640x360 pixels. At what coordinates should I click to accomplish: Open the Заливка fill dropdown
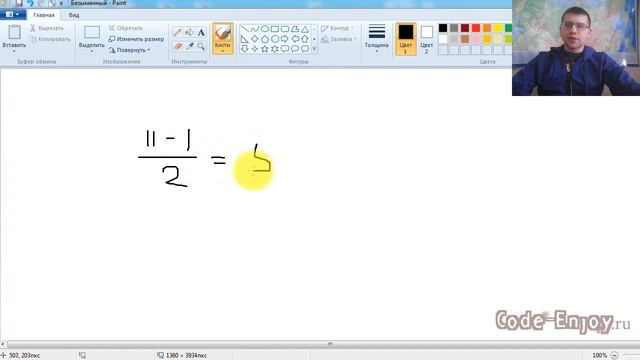click(x=339, y=39)
